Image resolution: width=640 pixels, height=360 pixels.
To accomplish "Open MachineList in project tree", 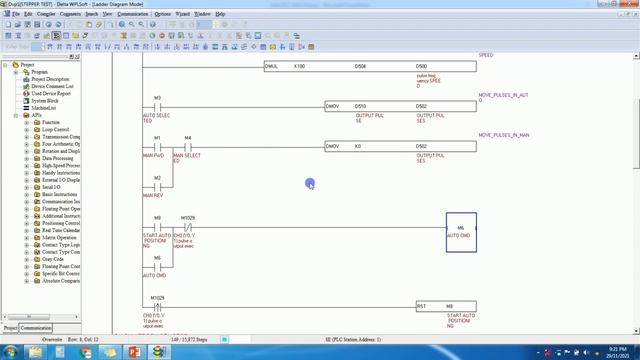I will [x=44, y=108].
